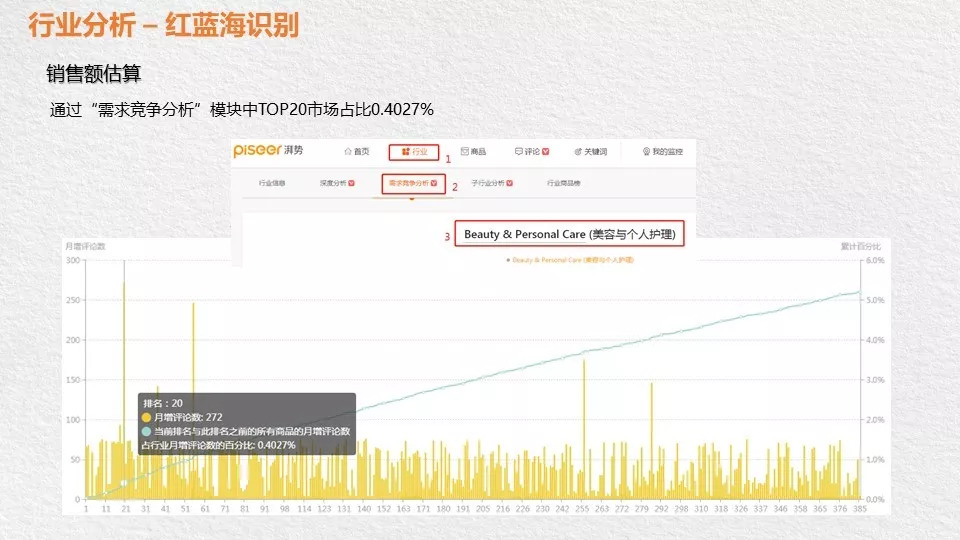Expand the 评论 dropdown arrow
This screenshot has width=960, height=540.
click(546, 151)
